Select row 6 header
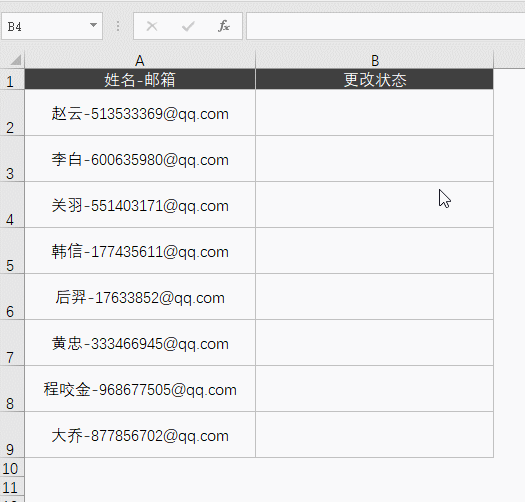This screenshot has height=502, width=525. point(12,297)
